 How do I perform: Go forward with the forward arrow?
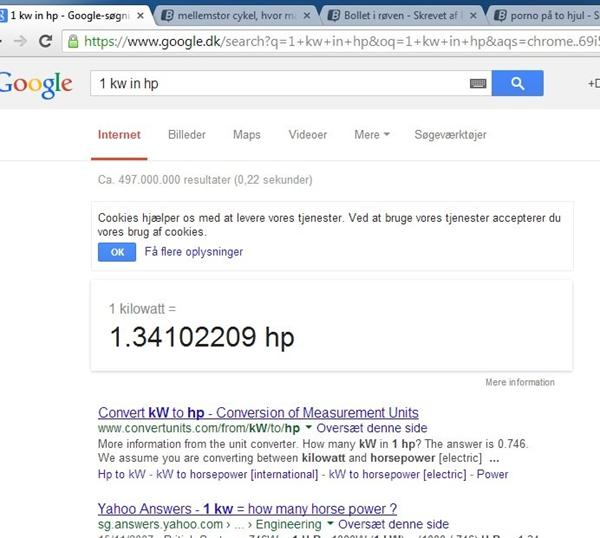[20, 41]
